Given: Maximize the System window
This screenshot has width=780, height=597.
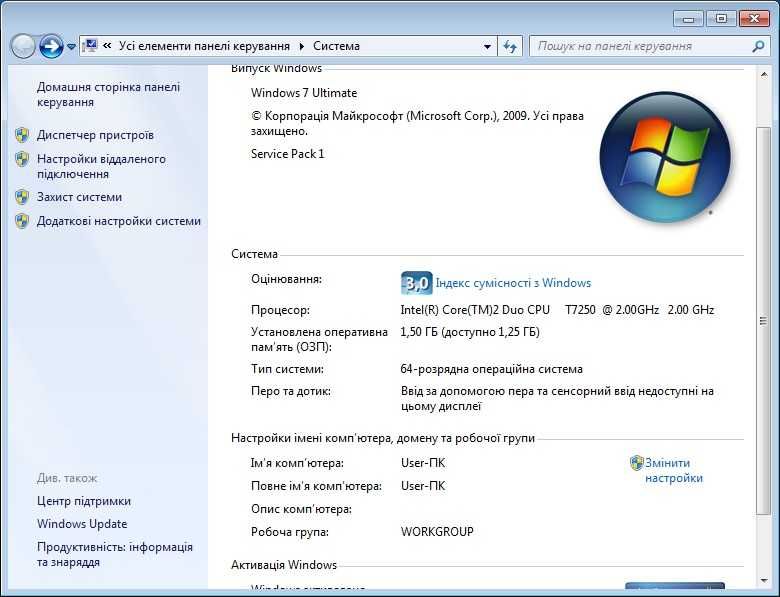Looking at the screenshot, I should (x=721, y=19).
